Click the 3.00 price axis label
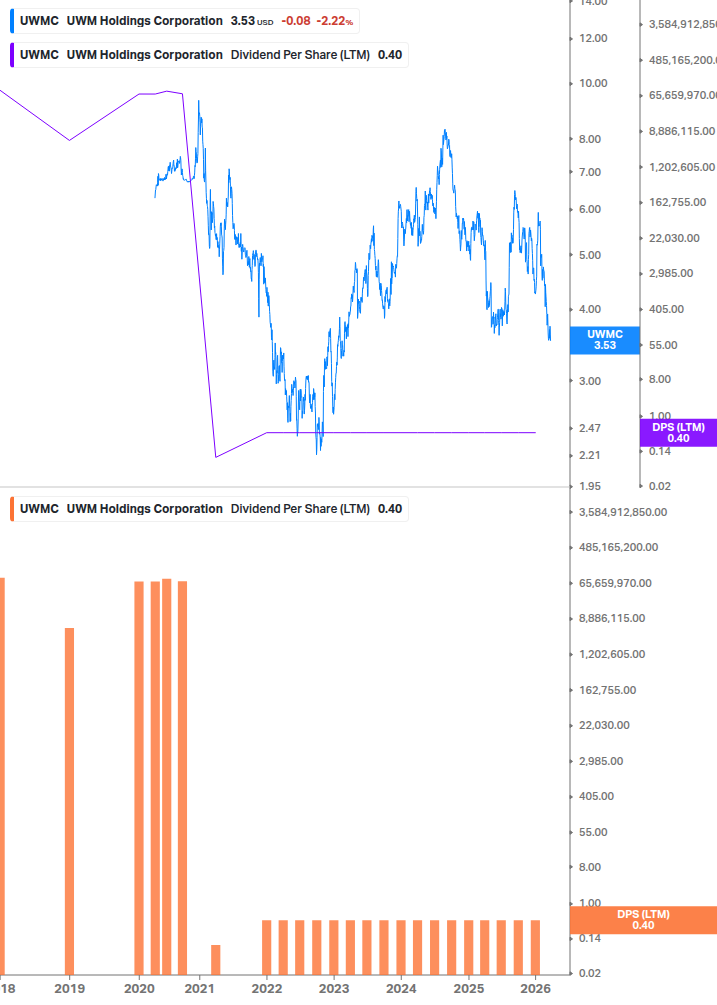This screenshot has height=1005, width=717. pyautogui.click(x=590, y=381)
